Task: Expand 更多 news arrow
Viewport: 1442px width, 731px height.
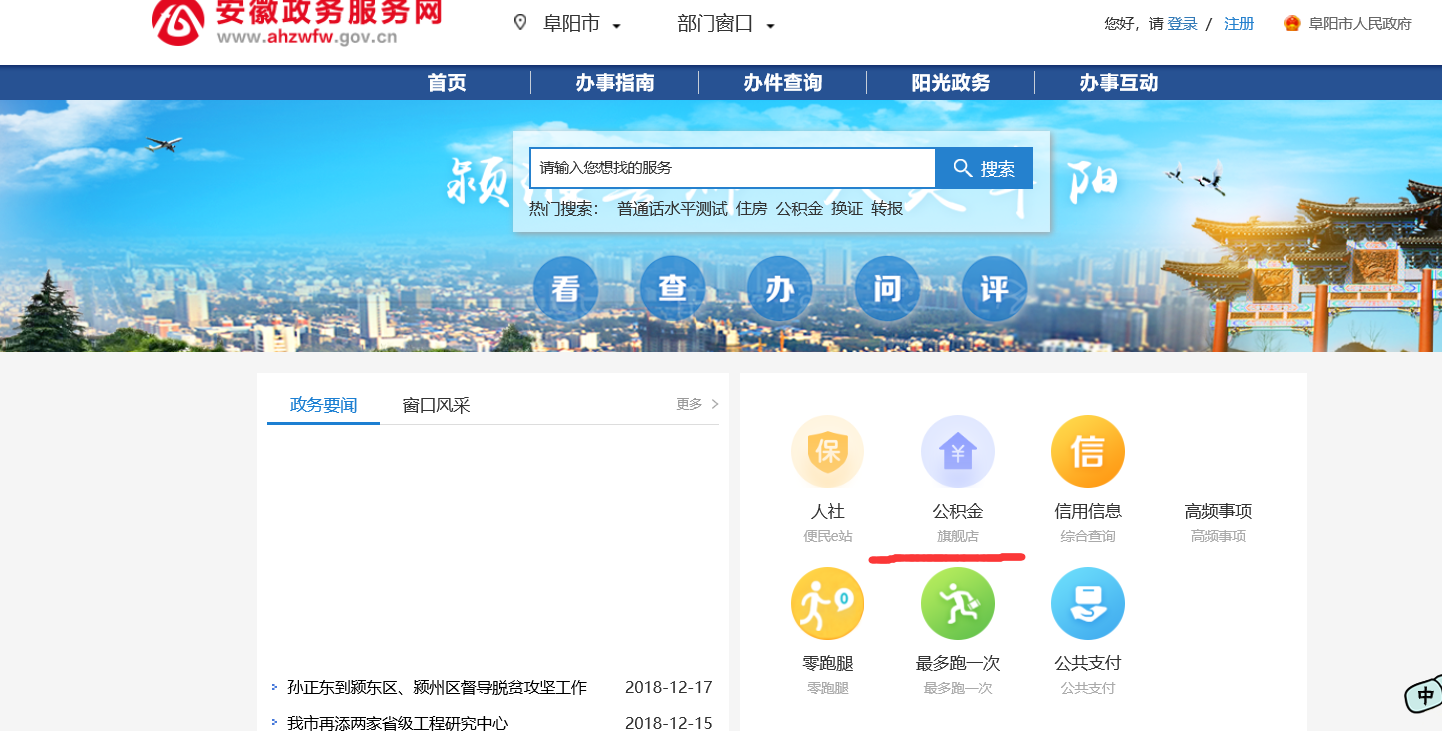Action: pyautogui.click(x=697, y=404)
